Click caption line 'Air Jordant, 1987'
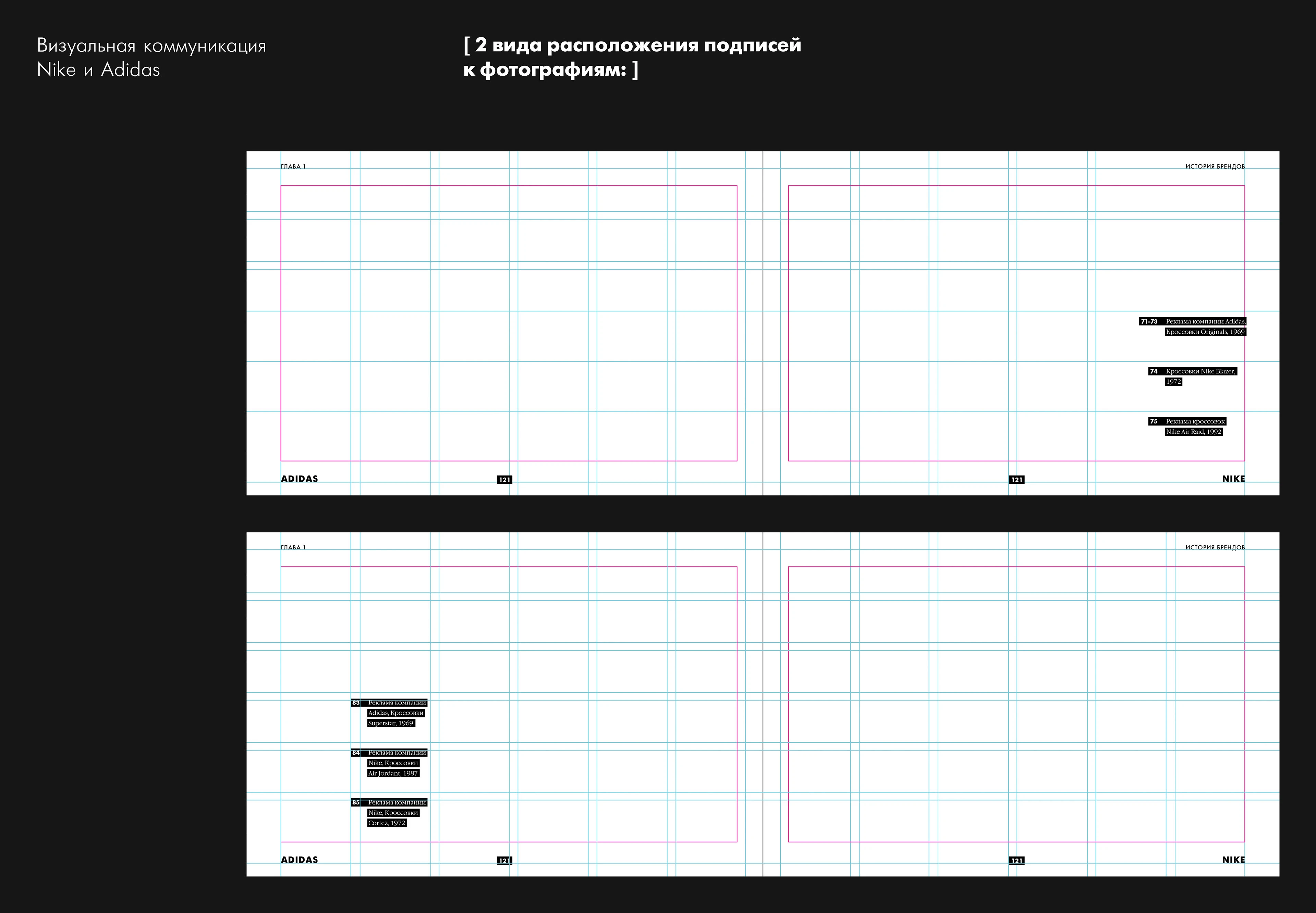 [x=392, y=774]
